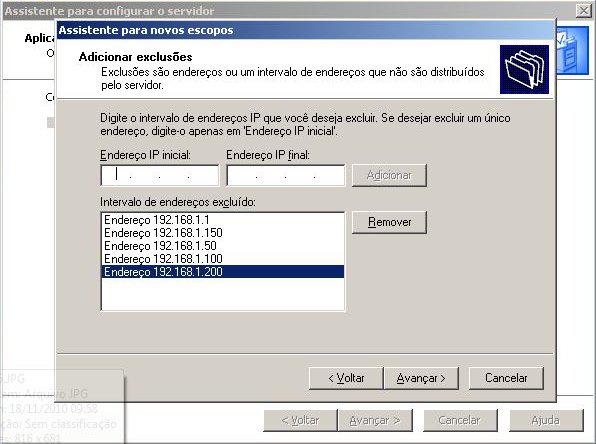This screenshot has height=444, width=596.
Task: Open Ajuda in the background server wizard
Action: 546,420
